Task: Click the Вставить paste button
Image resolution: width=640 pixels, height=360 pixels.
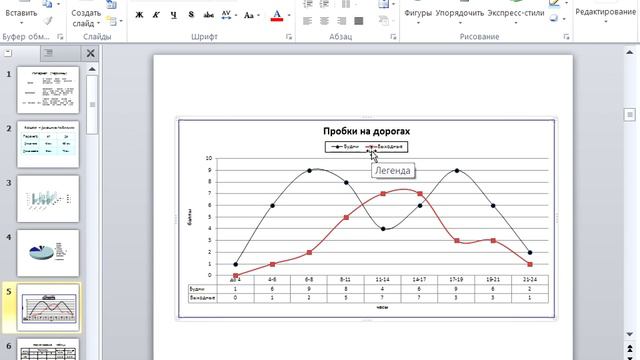Action: click(21, 13)
